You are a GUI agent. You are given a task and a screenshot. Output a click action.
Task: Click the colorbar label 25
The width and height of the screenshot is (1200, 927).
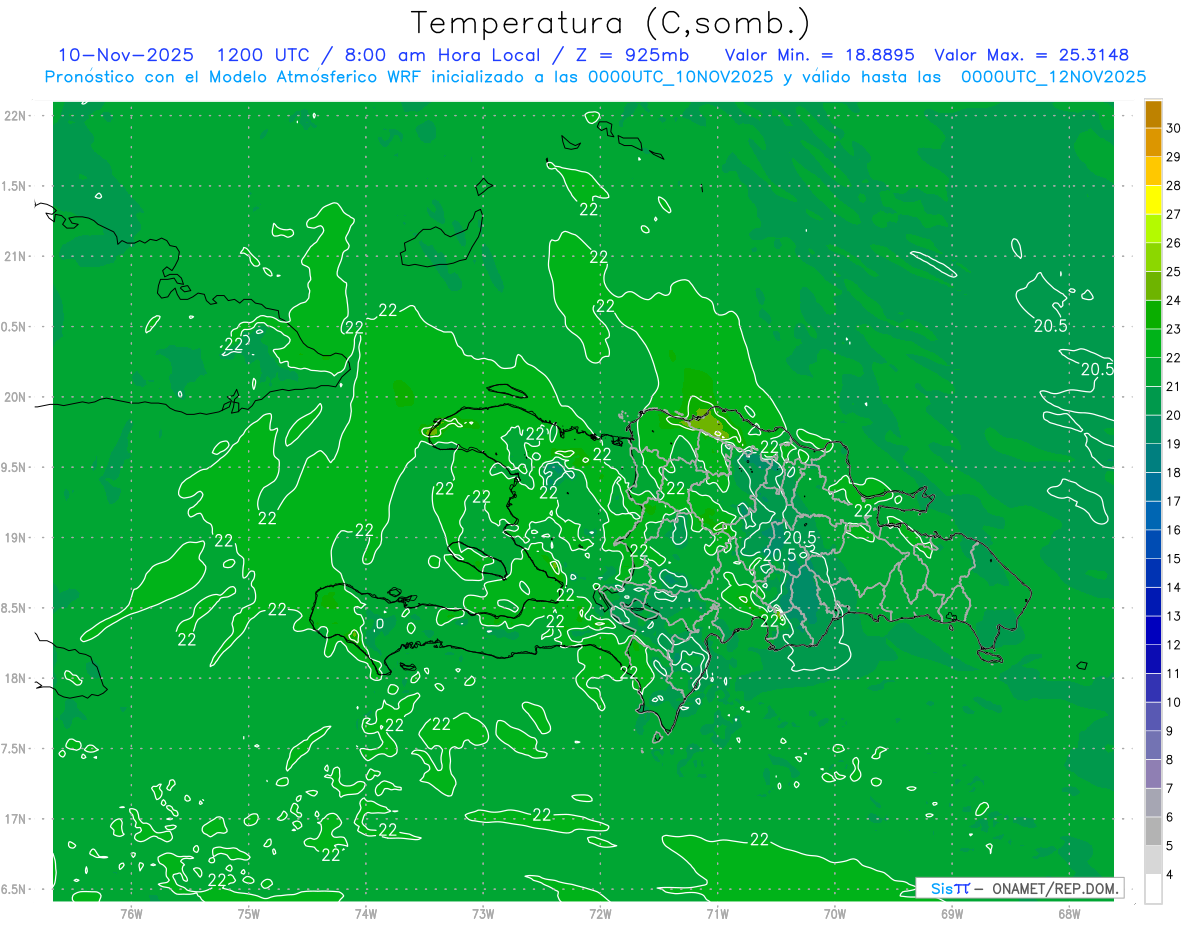tap(1174, 272)
